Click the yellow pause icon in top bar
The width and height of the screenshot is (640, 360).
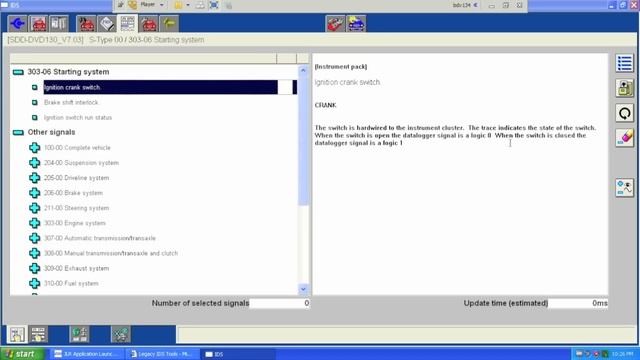click(x=178, y=5)
